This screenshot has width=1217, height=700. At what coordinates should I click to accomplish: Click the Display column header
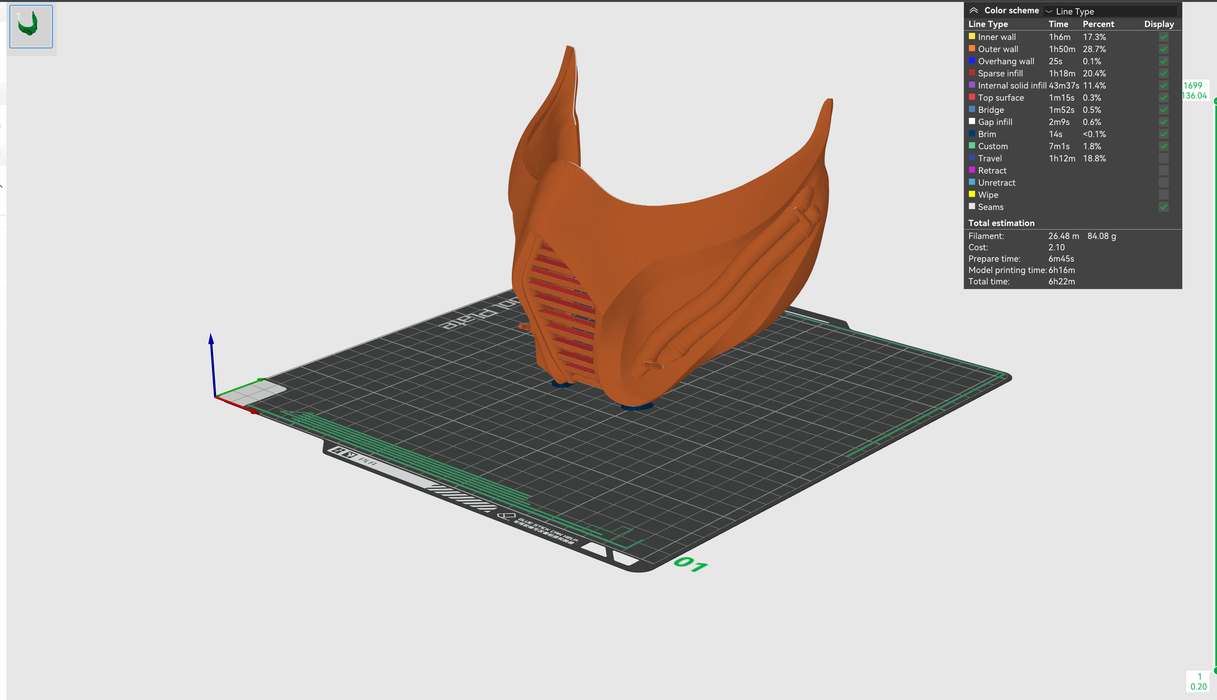pos(1159,24)
